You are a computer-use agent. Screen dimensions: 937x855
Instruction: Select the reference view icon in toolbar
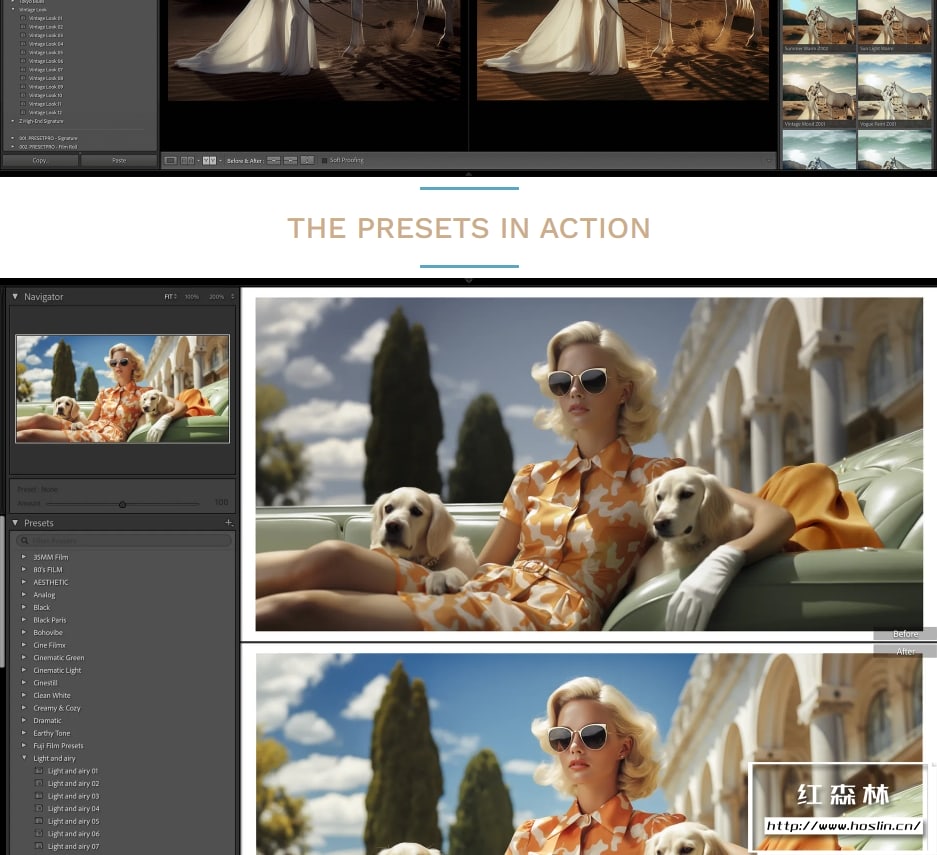187,160
